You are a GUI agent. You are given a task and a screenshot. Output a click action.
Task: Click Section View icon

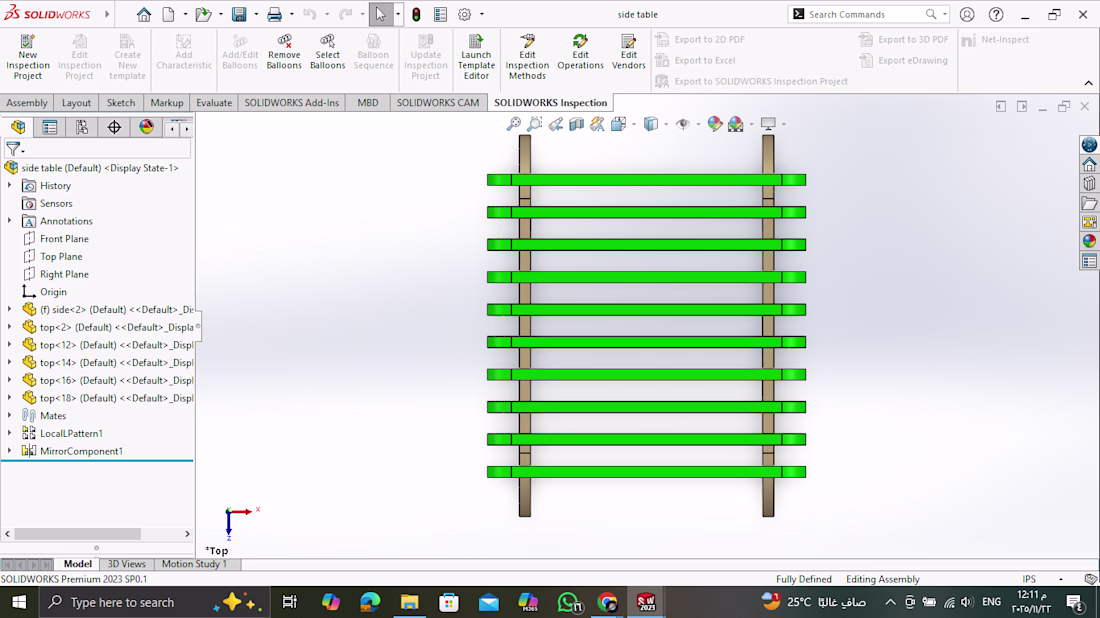[577, 124]
